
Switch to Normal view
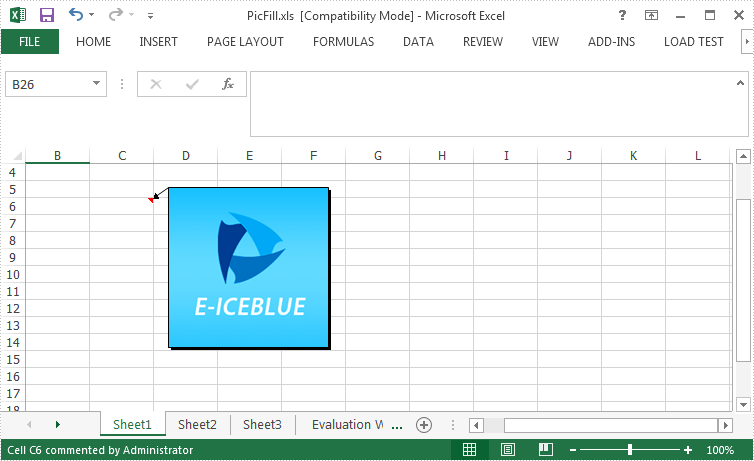[x=469, y=450]
